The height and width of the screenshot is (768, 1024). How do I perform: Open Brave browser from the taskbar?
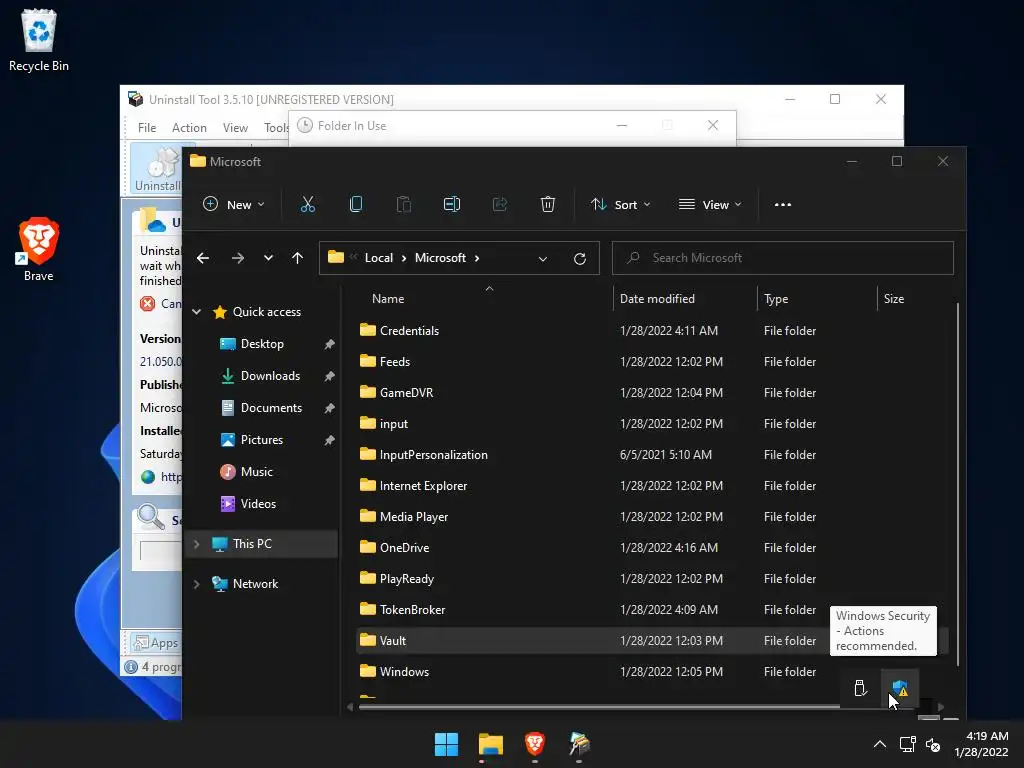[535, 744]
